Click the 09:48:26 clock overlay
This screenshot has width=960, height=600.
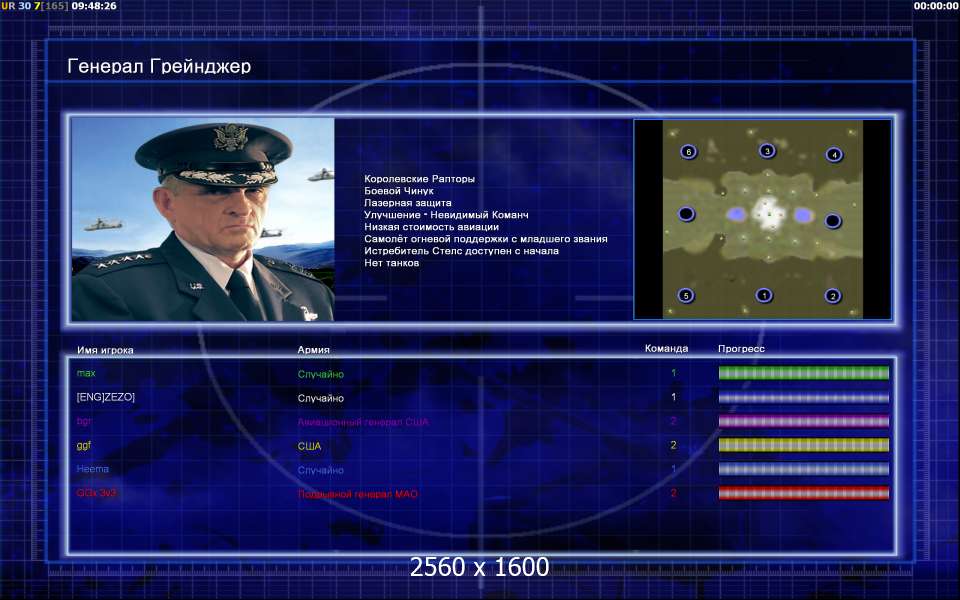[94, 6]
